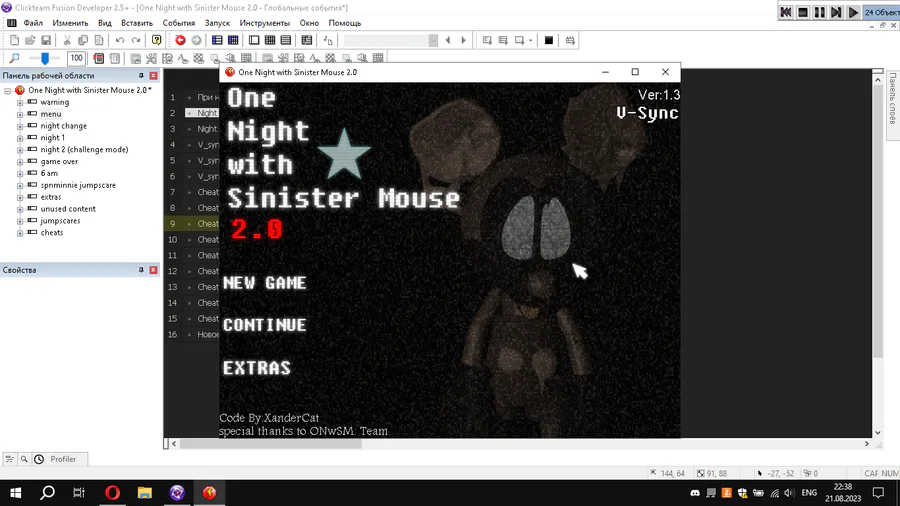Click the red Back navigation arrow
The image size is (900, 506).
point(180,40)
